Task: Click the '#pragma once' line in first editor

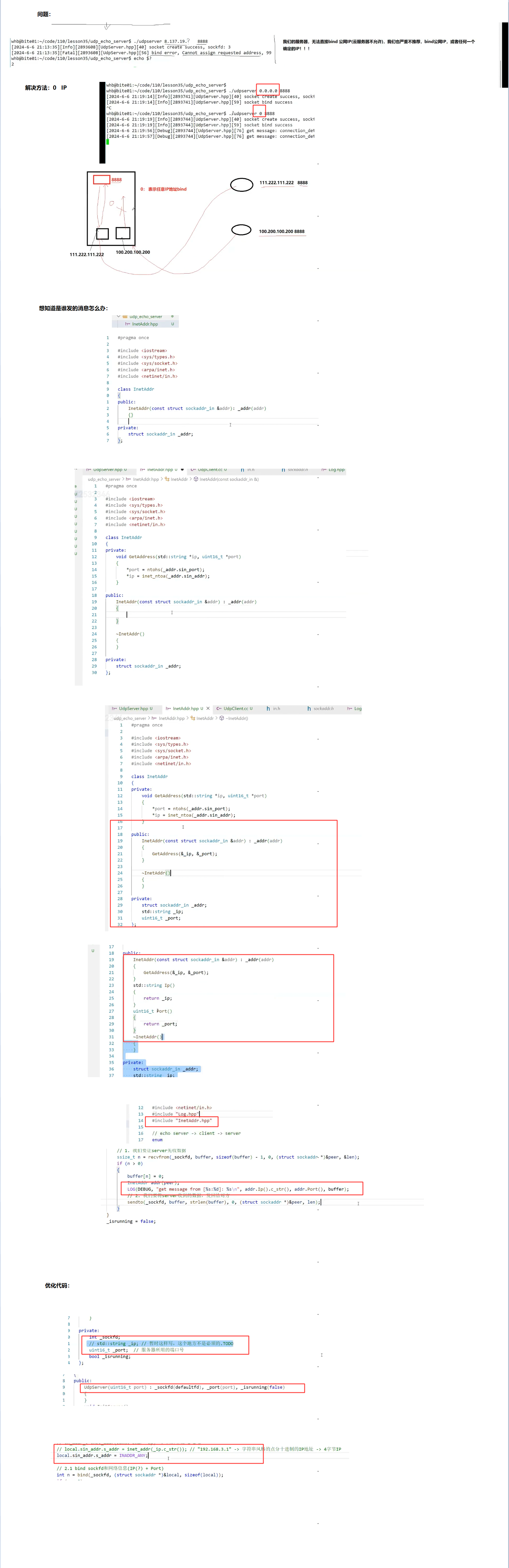Action: click(133, 338)
